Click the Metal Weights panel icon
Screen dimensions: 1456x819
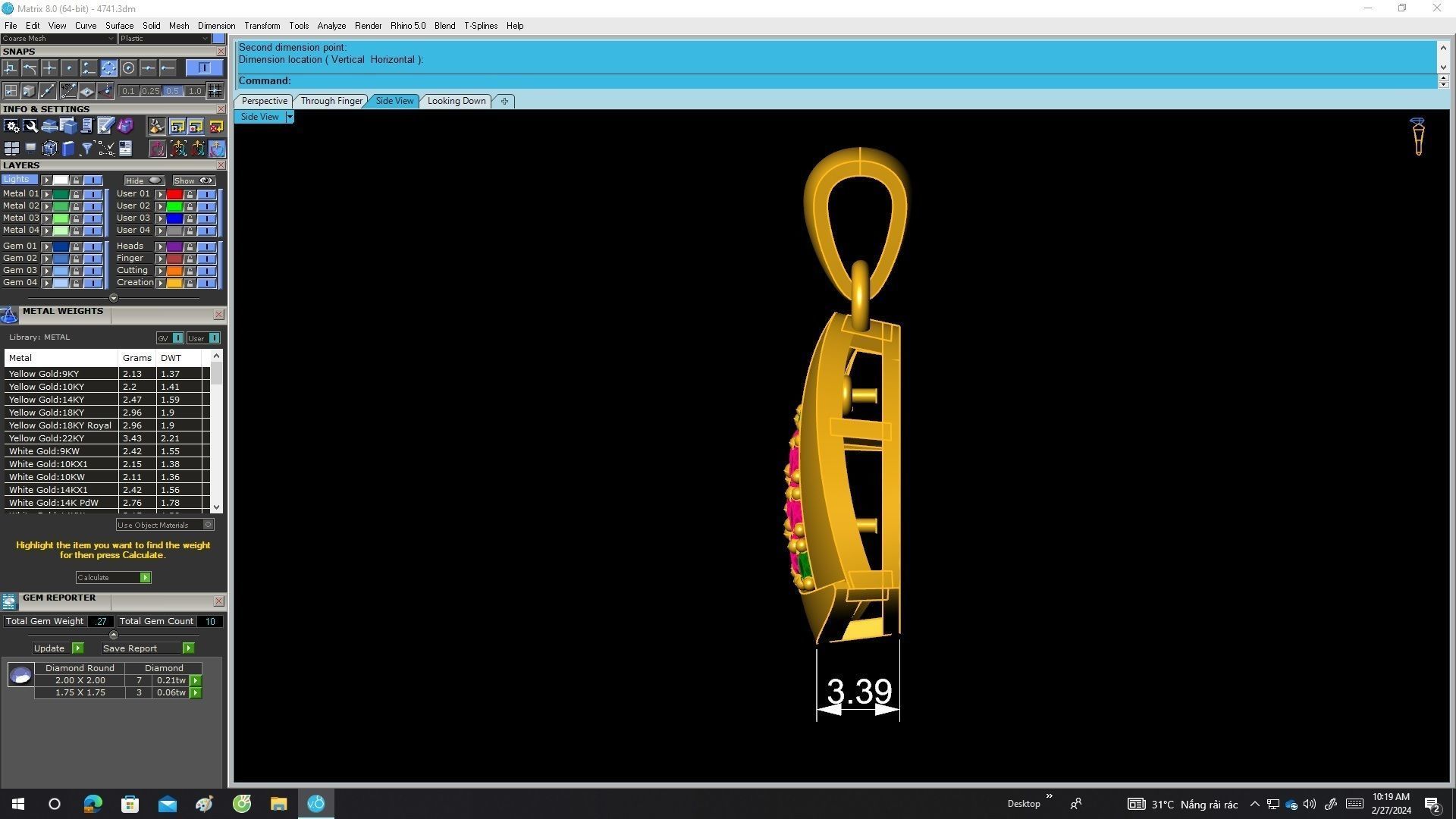pyautogui.click(x=9, y=315)
